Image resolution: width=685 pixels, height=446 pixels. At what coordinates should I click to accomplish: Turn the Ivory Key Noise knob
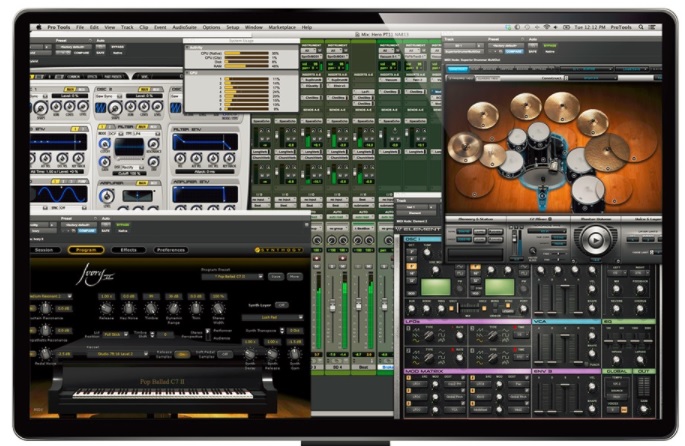click(x=128, y=309)
